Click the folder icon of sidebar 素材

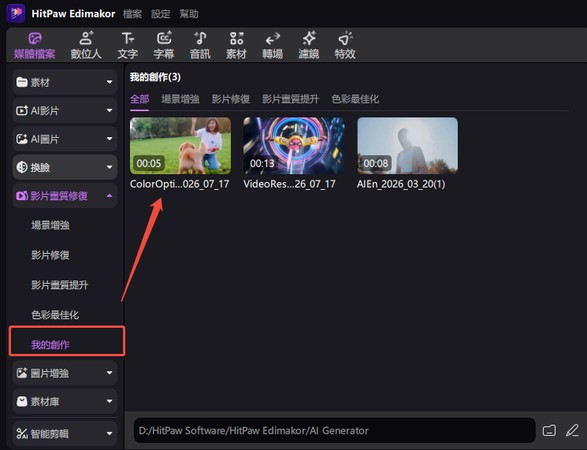[x=22, y=82]
